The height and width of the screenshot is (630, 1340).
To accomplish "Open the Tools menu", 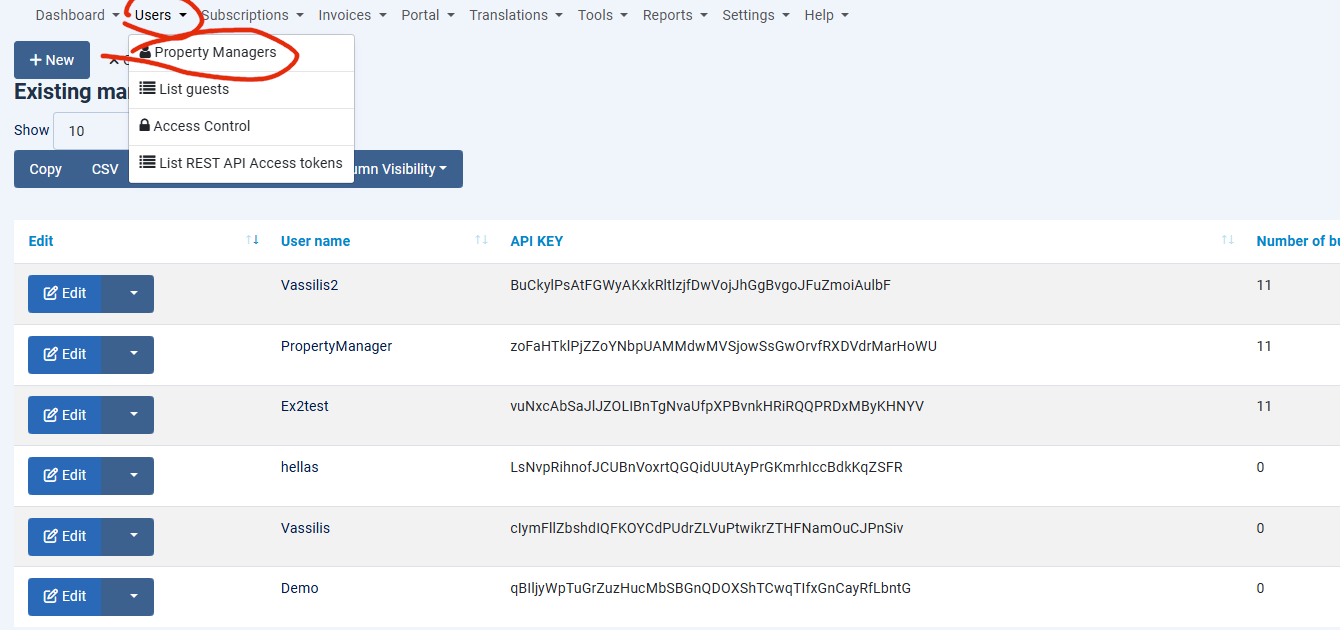I will (x=603, y=15).
